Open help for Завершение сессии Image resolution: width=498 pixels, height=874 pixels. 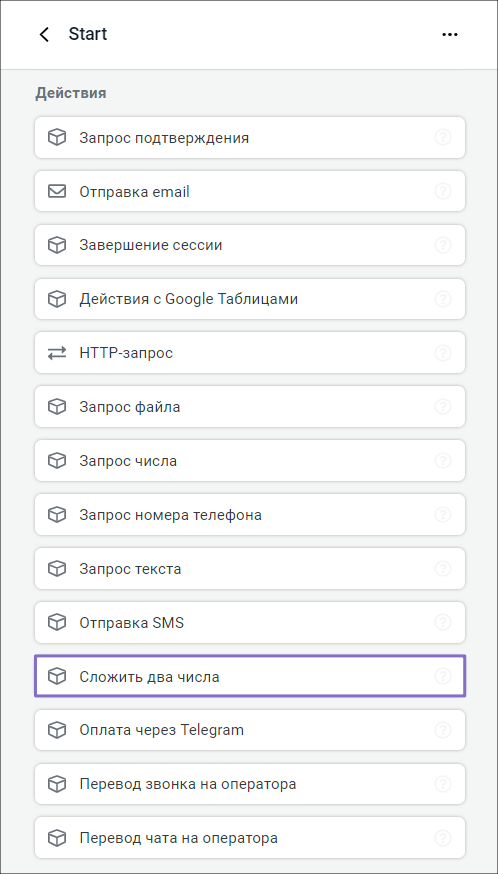coord(443,245)
